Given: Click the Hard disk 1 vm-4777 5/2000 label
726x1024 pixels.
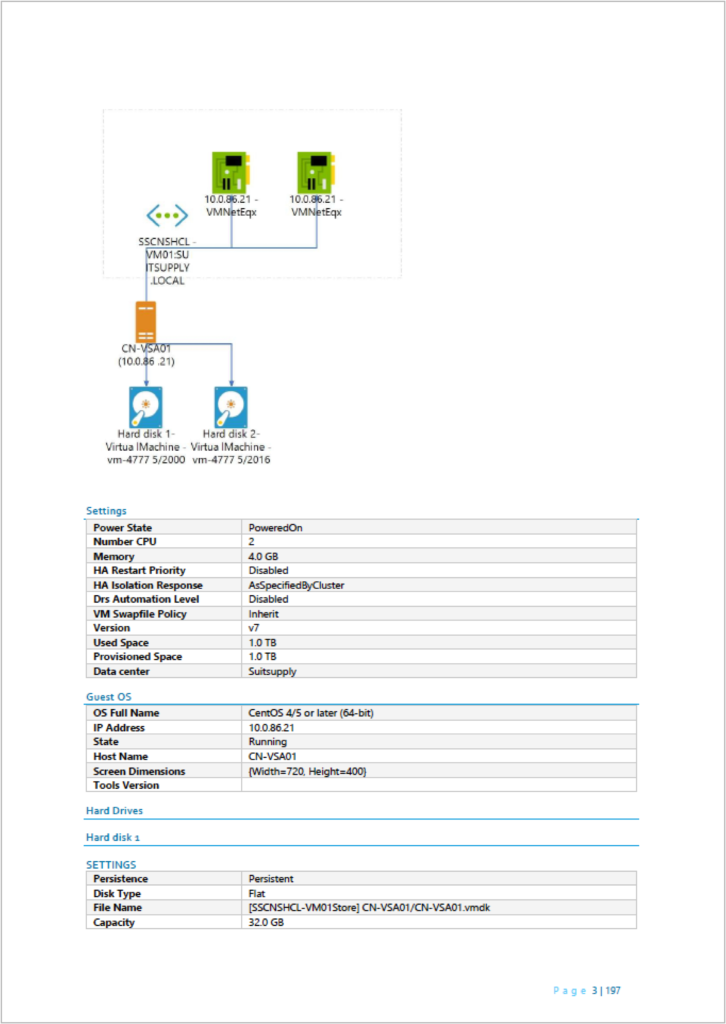Looking at the screenshot, I should [x=146, y=447].
